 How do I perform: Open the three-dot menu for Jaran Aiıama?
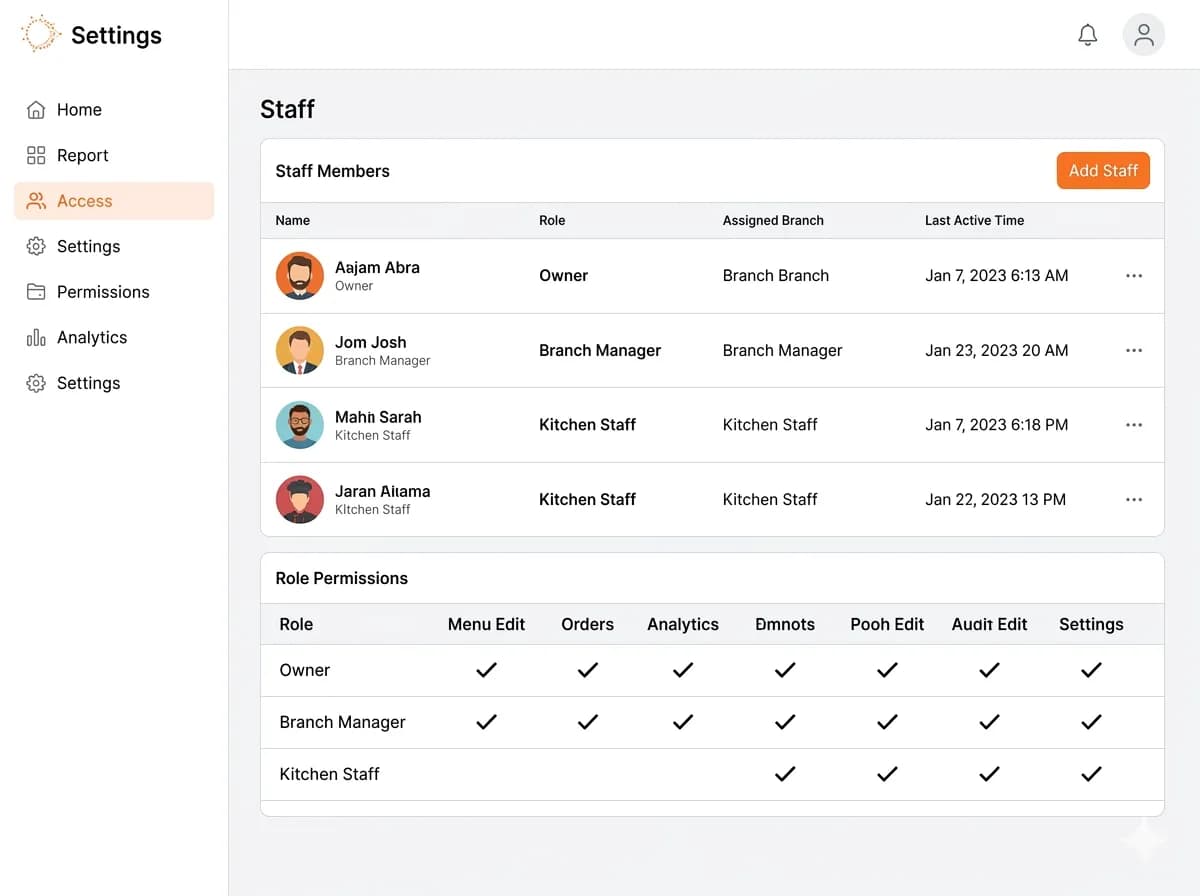1134,499
